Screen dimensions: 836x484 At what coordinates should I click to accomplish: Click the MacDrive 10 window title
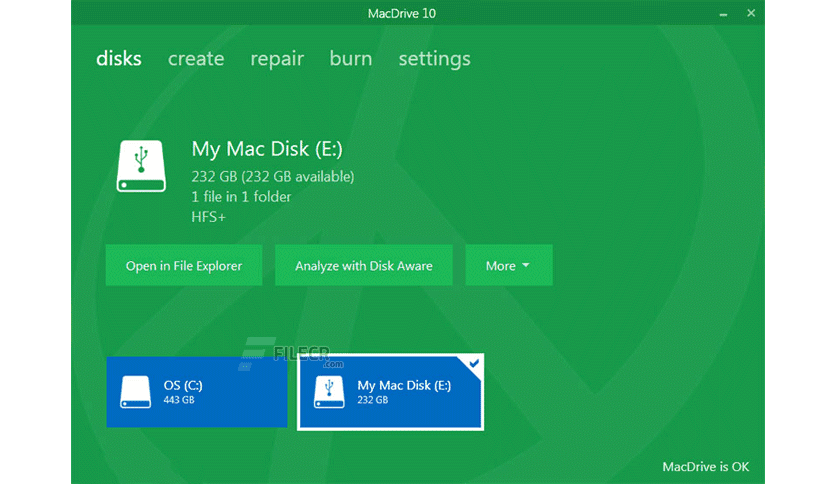401,13
